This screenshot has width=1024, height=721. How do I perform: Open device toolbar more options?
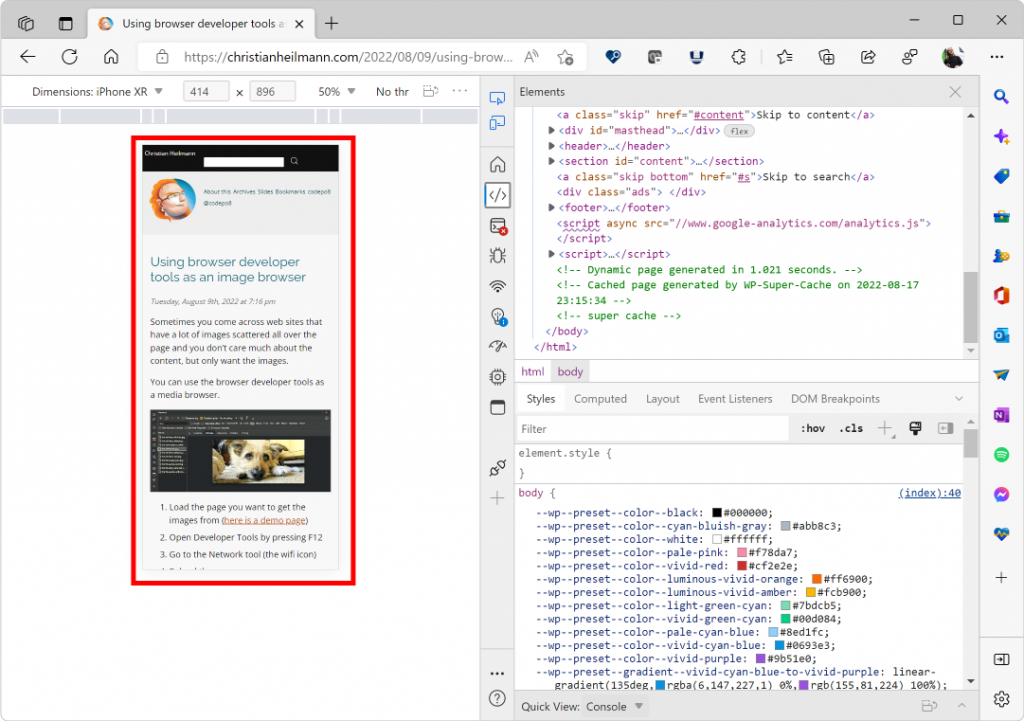(460, 91)
